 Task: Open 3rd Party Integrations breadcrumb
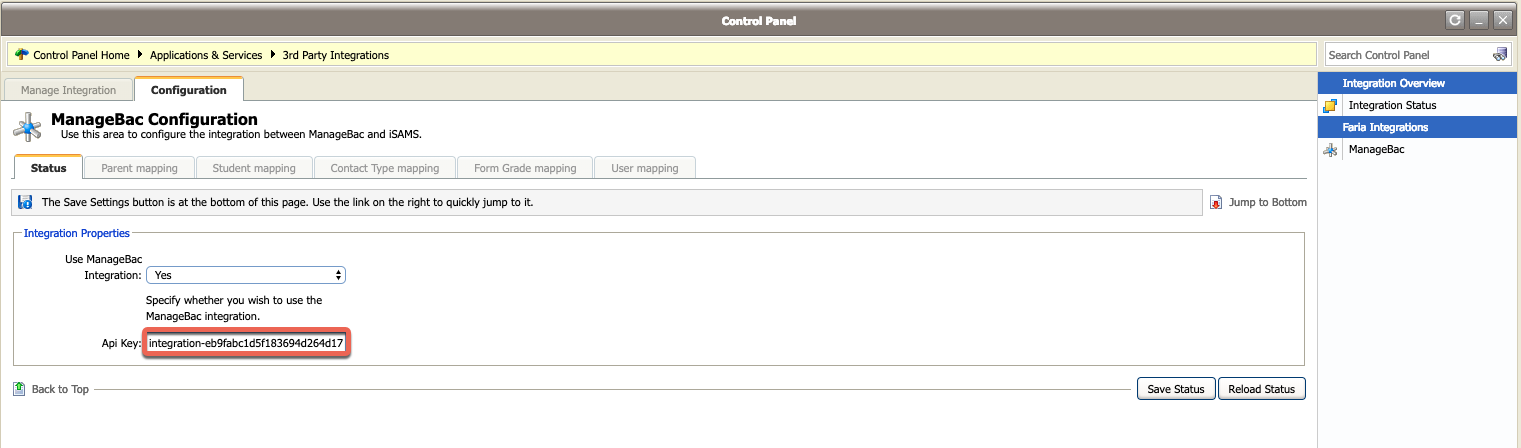336,55
